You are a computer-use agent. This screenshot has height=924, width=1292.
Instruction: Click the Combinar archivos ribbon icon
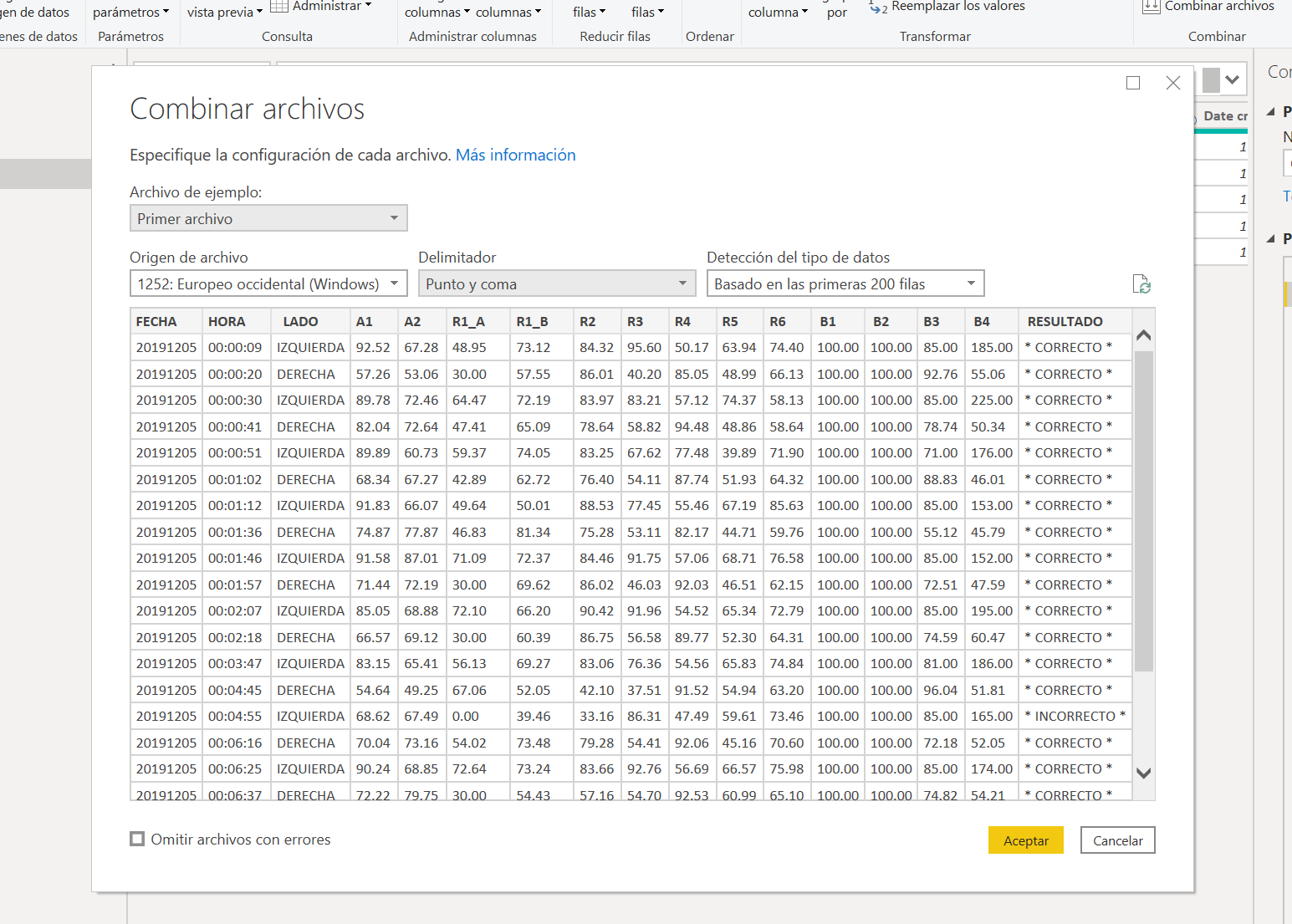click(1152, 7)
